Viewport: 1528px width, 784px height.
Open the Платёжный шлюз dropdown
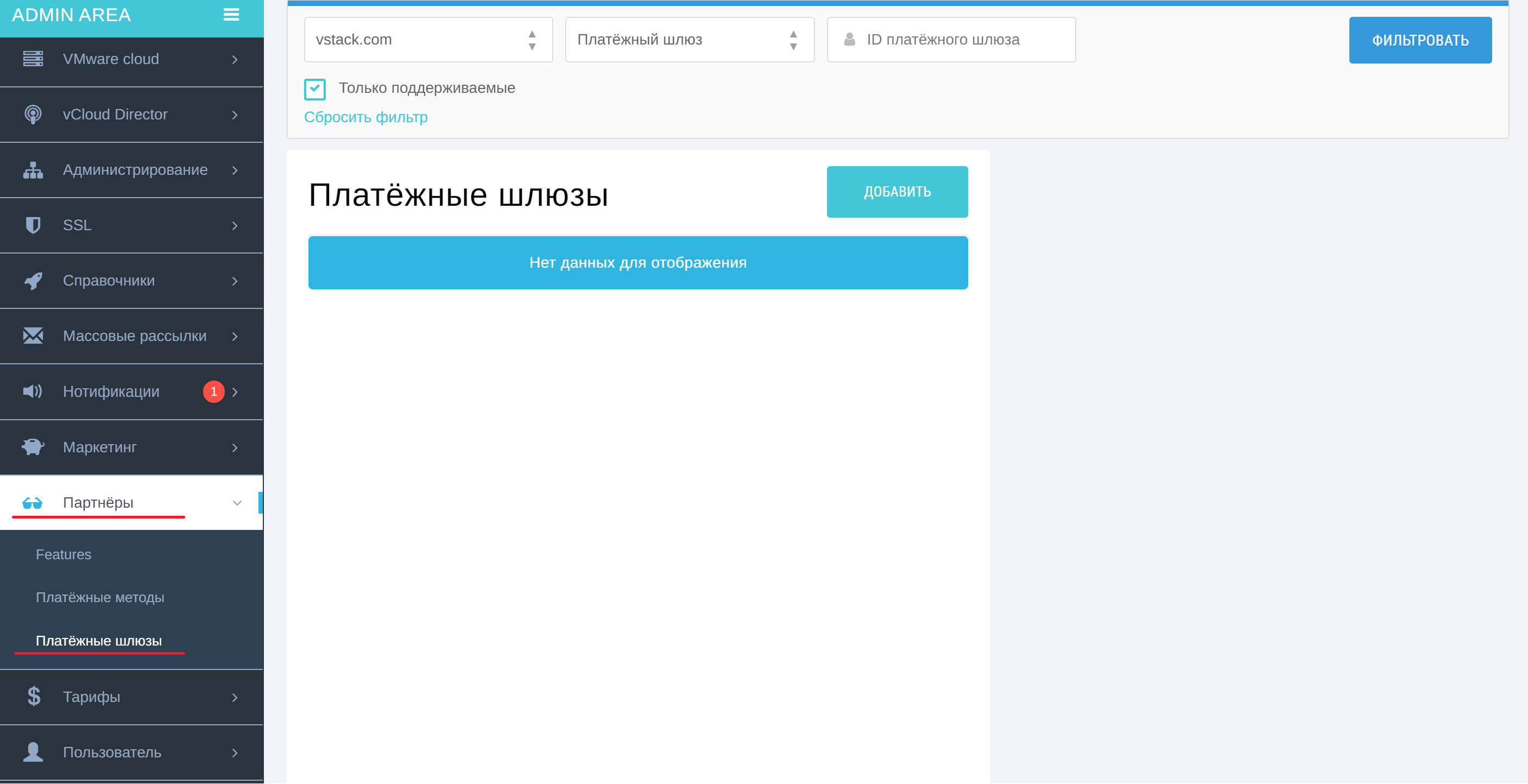[x=689, y=39]
